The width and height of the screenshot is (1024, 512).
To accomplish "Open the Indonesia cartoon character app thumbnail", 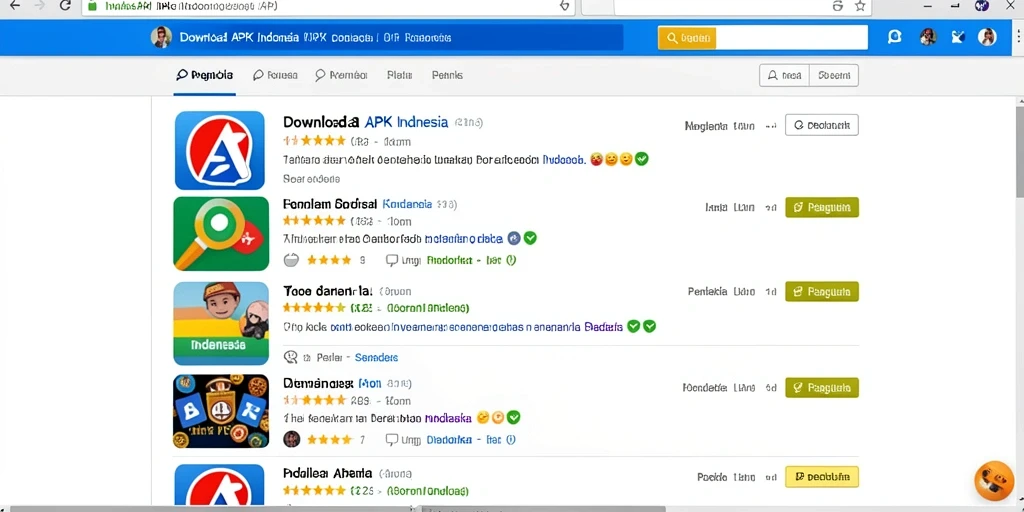I will click(221, 323).
